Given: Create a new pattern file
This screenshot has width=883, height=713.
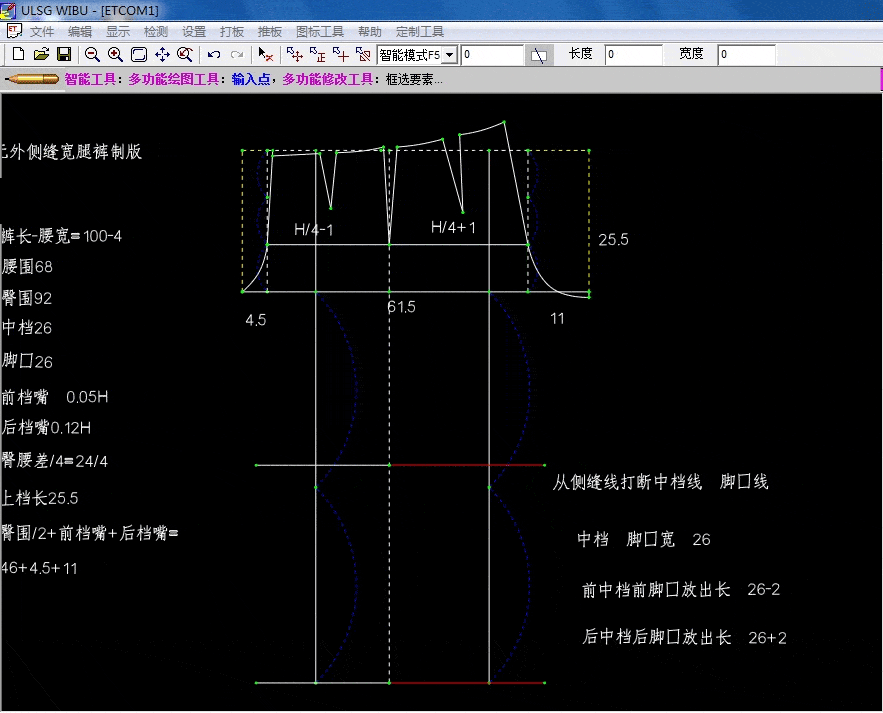Looking at the screenshot, I should click(21, 54).
